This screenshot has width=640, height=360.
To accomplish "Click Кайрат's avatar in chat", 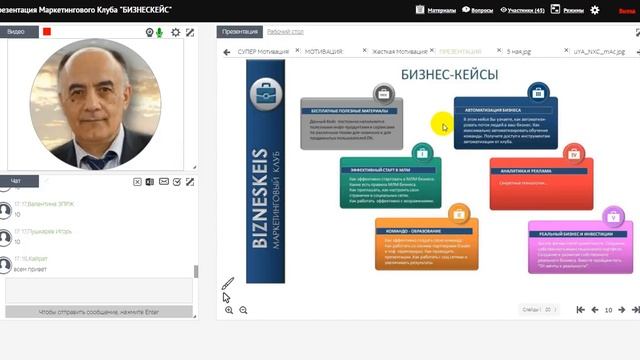I will click(4, 265).
